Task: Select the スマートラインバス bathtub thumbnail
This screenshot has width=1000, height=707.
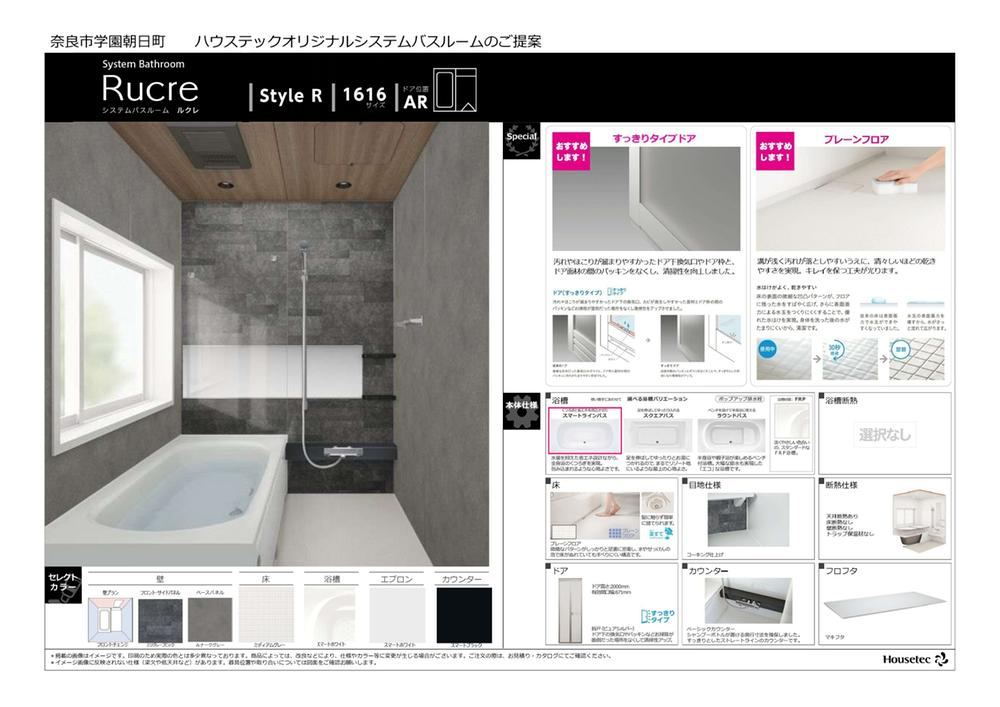Action: tap(585, 431)
